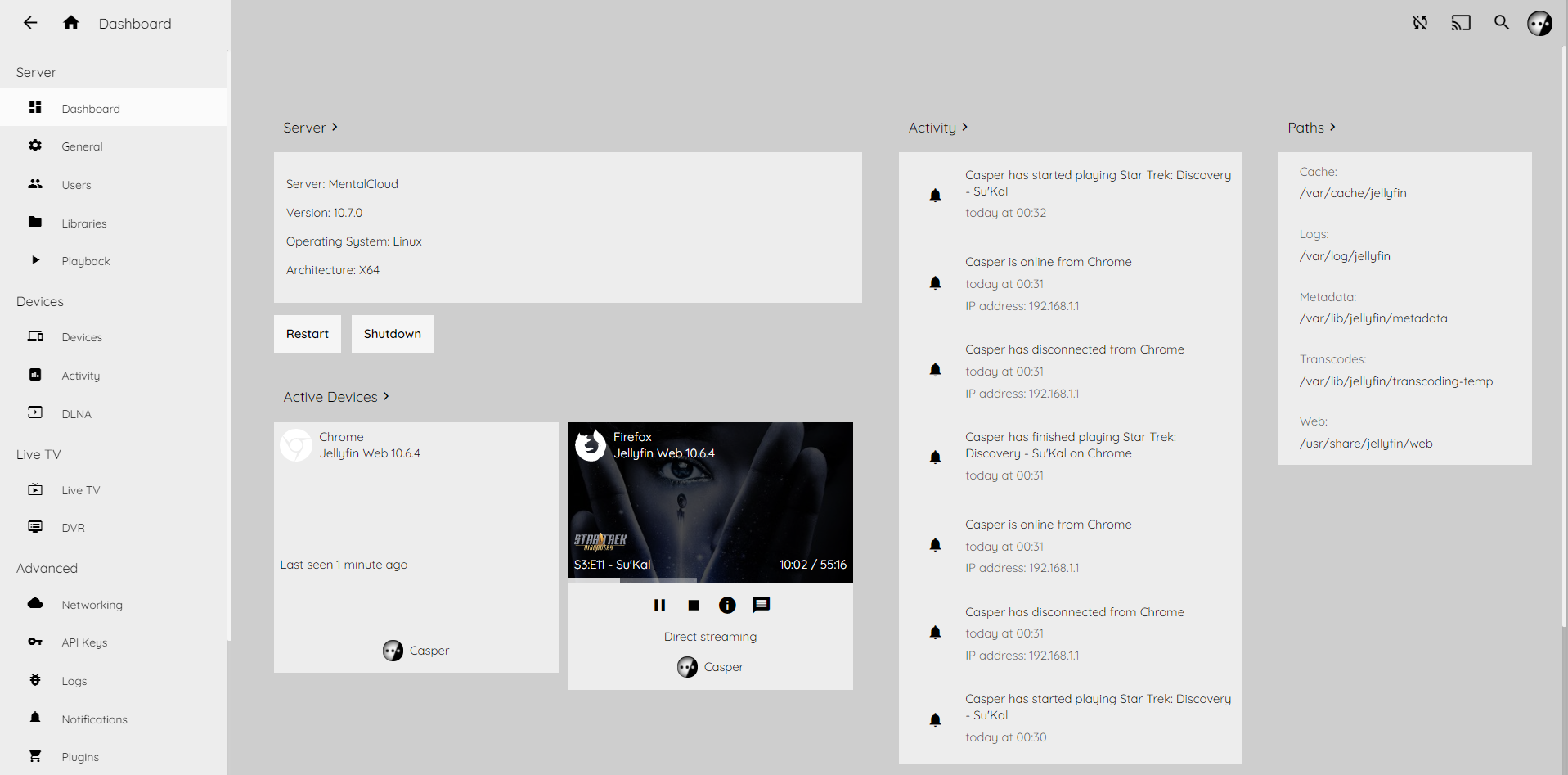Expand the Paths section header
Screen dimensions: 1568x775
coord(1311,128)
